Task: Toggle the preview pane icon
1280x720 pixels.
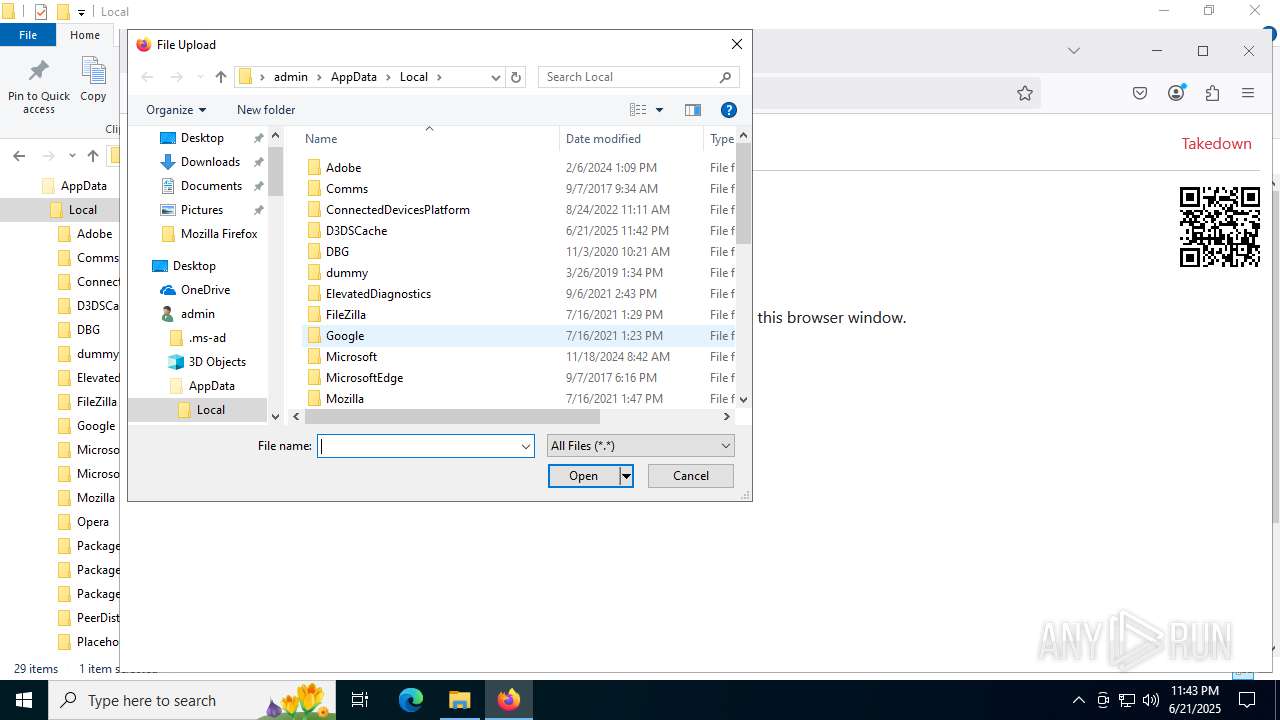Action: (x=692, y=110)
